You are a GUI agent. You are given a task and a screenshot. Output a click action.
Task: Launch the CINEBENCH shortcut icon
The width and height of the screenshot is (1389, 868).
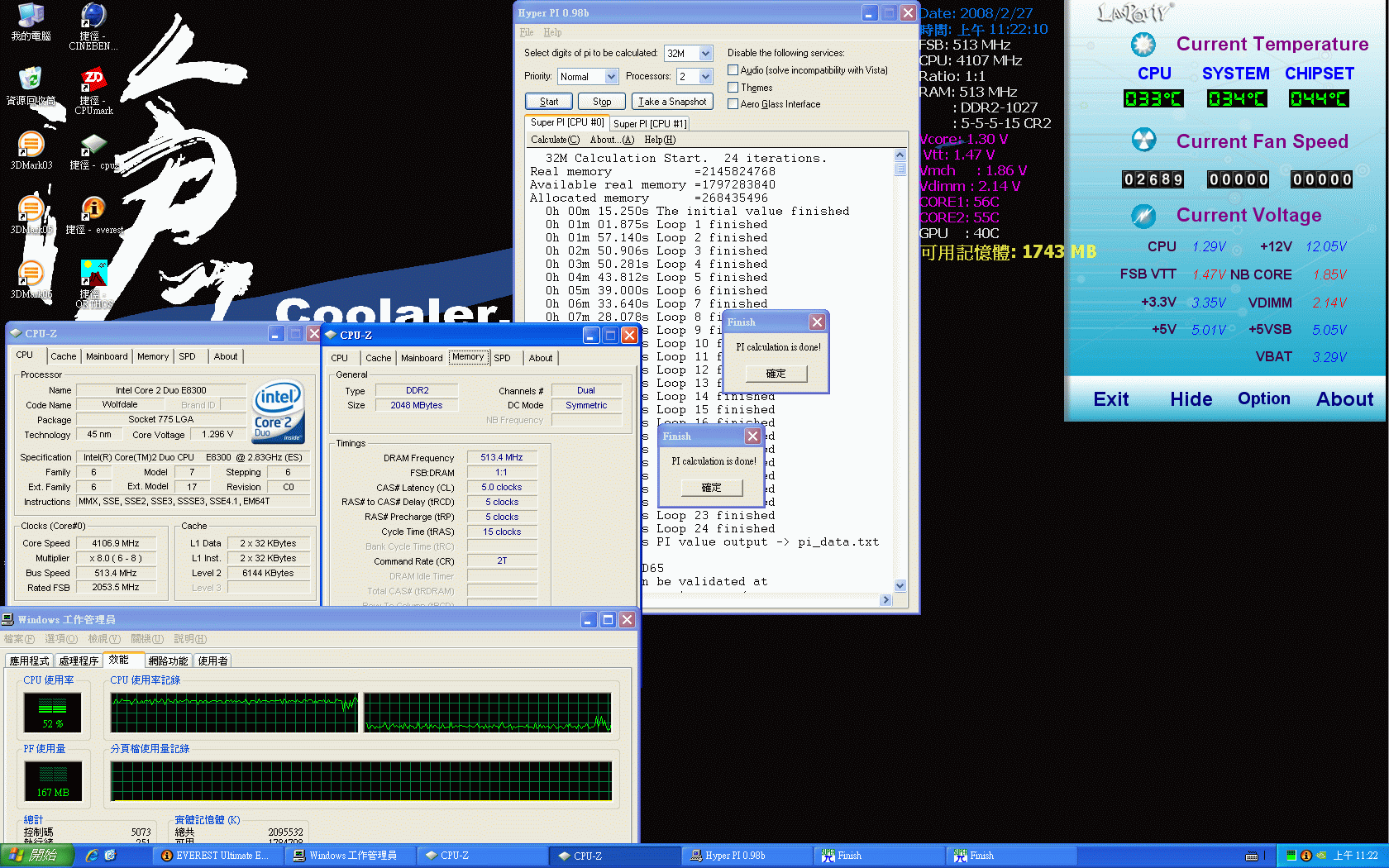coord(93,17)
